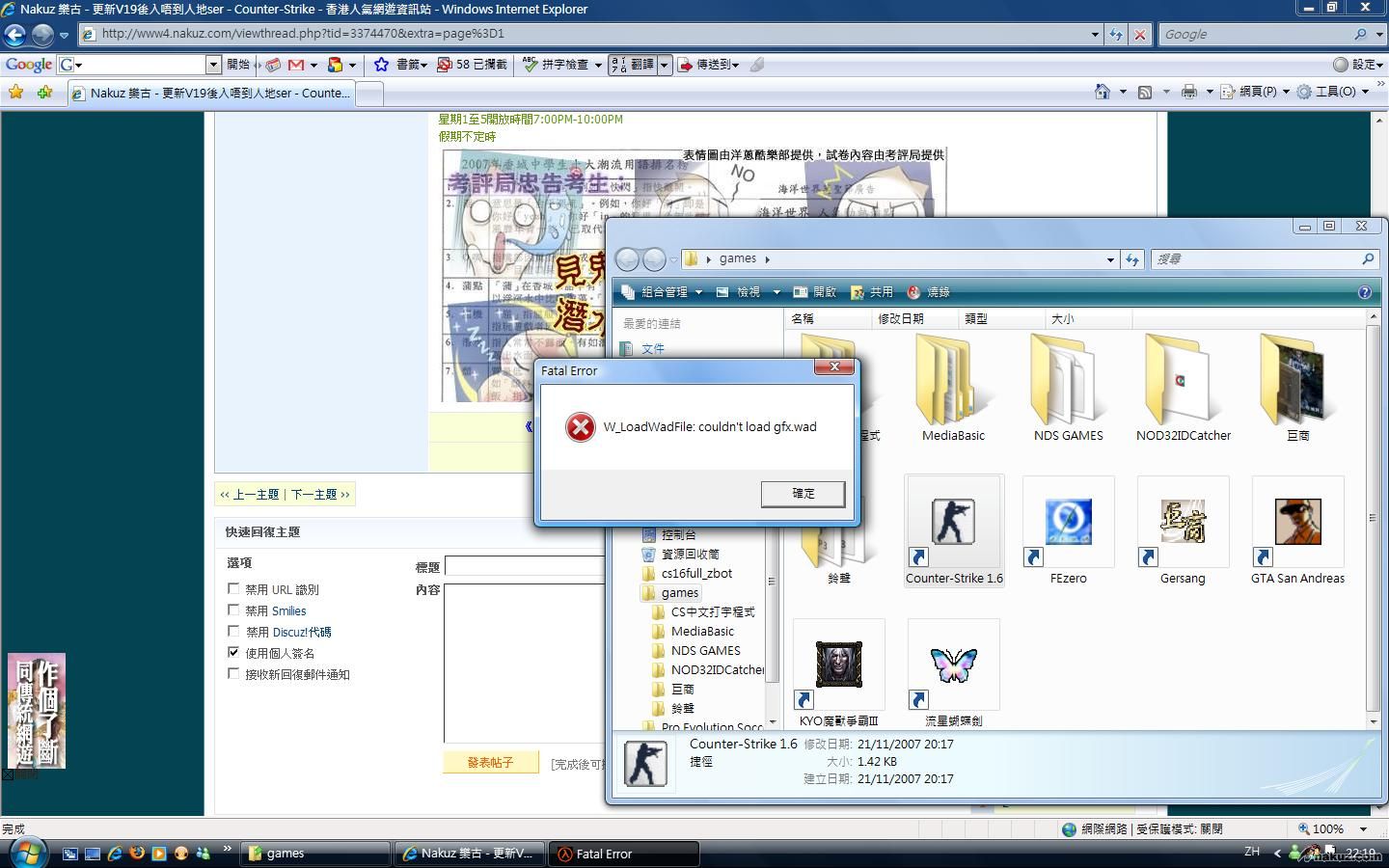
Task: Click the Gersang shortcut icon
Action: click(1183, 523)
